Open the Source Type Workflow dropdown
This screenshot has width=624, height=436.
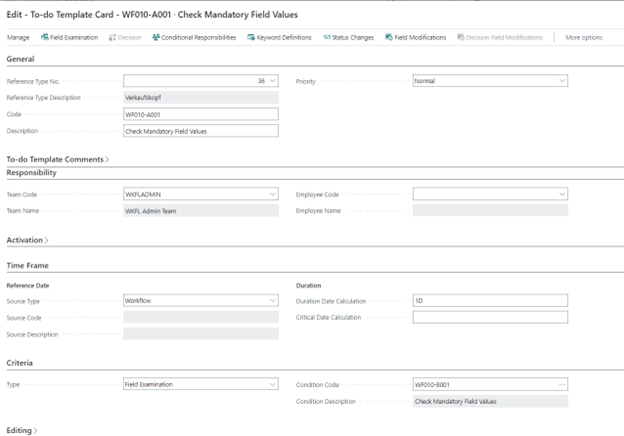(x=273, y=300)
